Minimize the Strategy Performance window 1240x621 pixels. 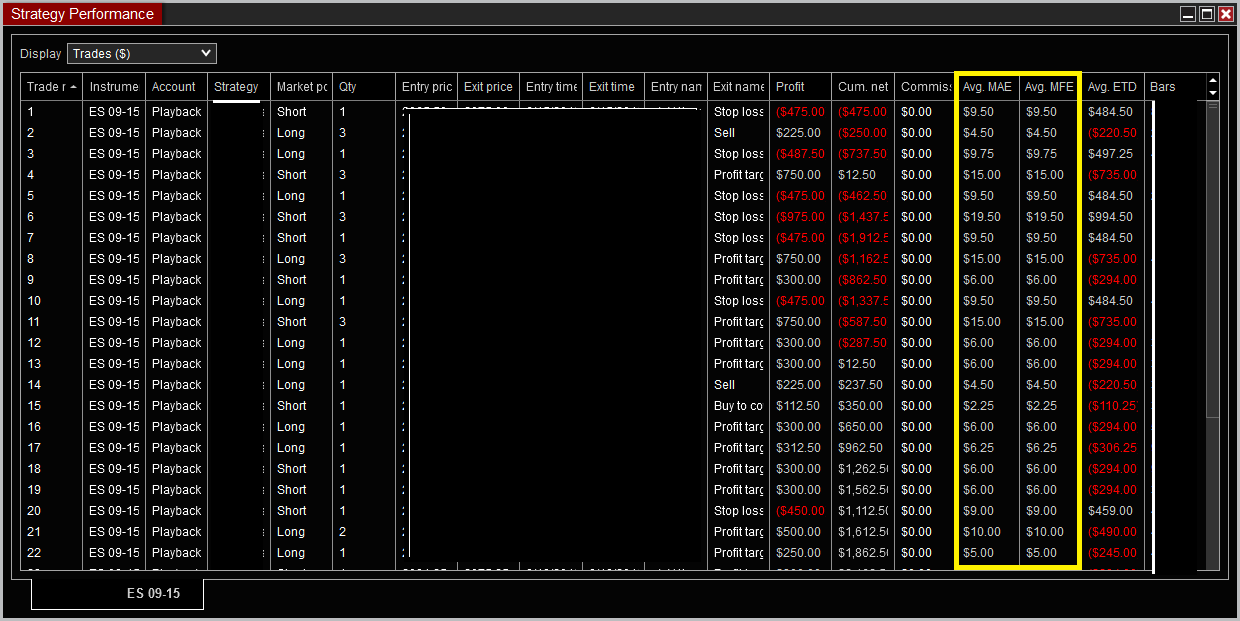coord(1188,14)
